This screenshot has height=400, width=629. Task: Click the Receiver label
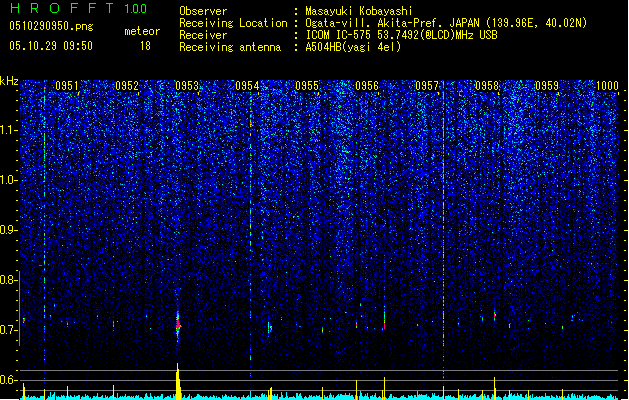[x=203, y=35]
